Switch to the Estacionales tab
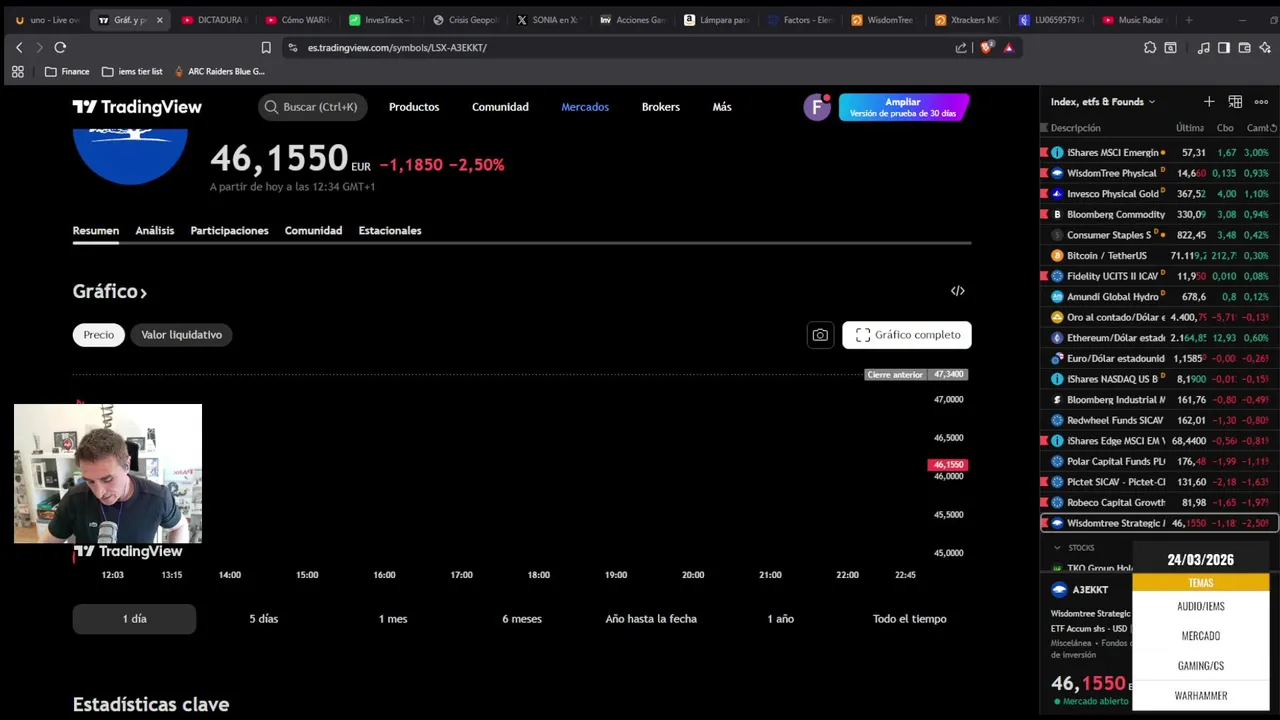The width and height of the screenshot is (1280, 720). coord(390,230)
